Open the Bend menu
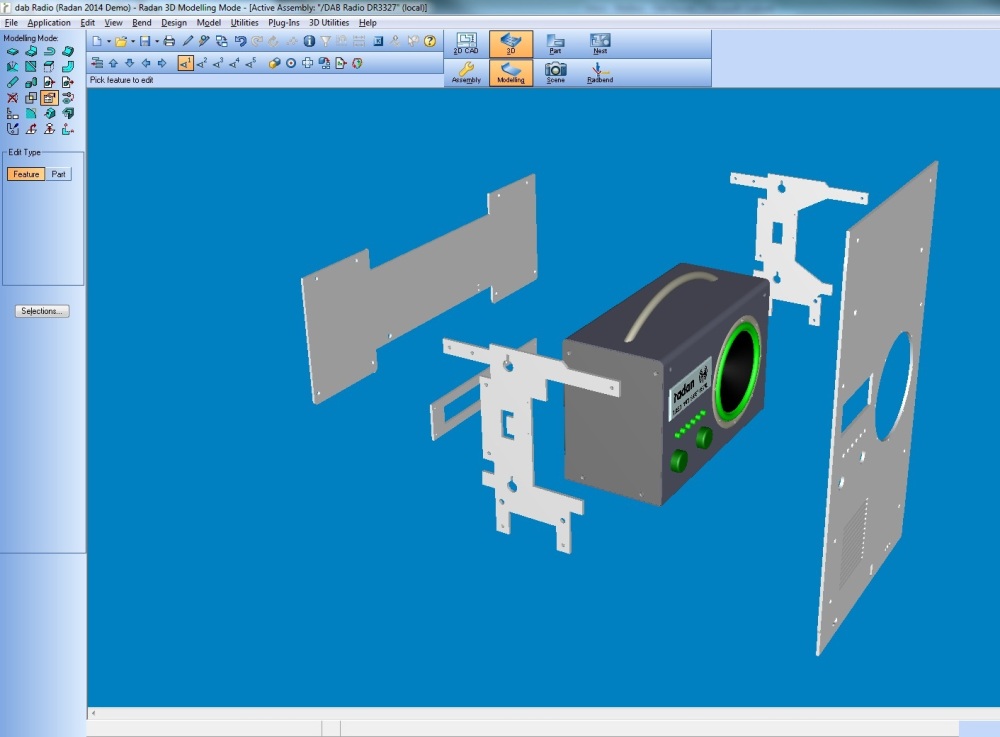1000x737 pixels. coord(142,22)
